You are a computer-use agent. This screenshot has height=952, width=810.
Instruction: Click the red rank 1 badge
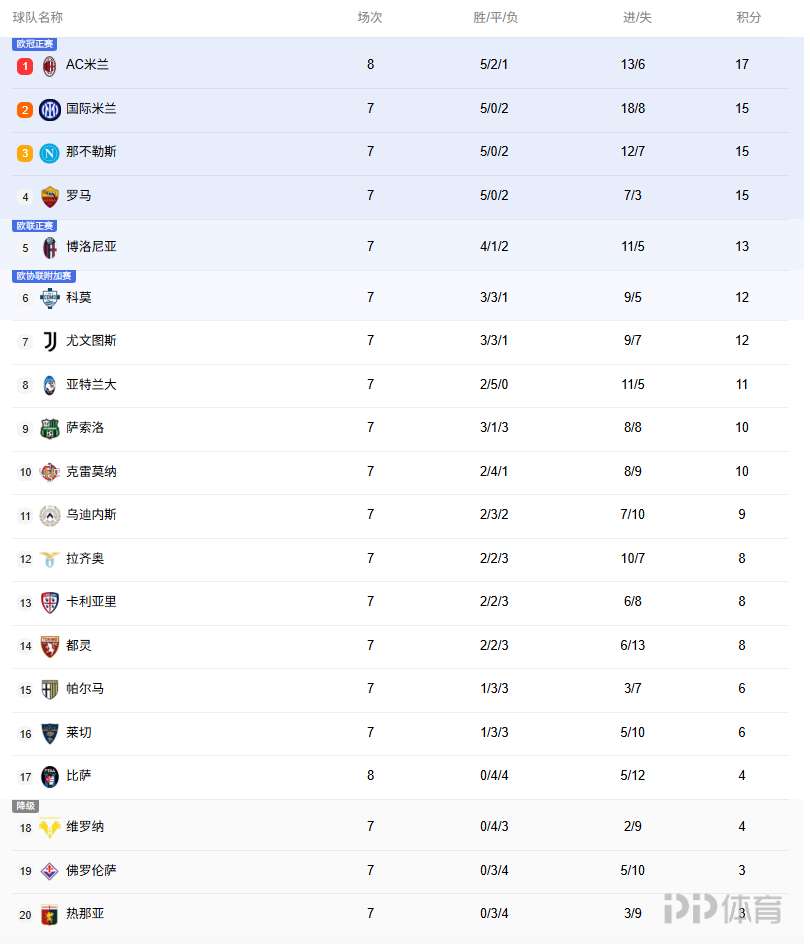click(x=25, y=66)
